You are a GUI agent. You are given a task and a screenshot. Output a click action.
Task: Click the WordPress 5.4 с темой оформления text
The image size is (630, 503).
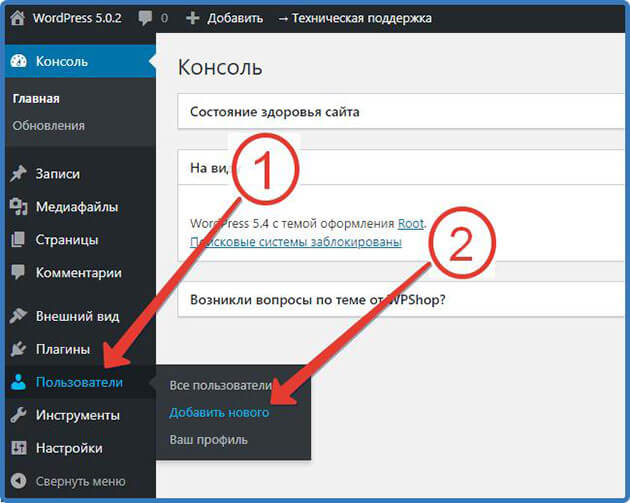coord(292,223)
